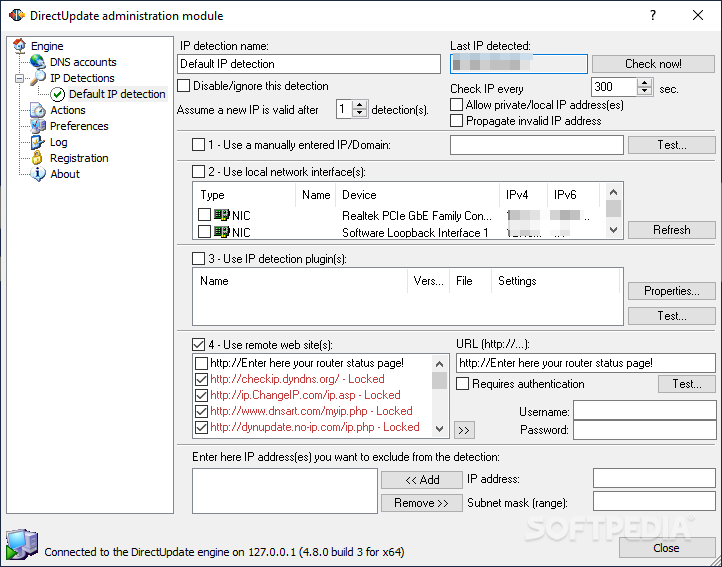Image resolution: width=722 pixels, height=567 pixels.
Task: Open the Log section
Action: (x=58, y=142)
